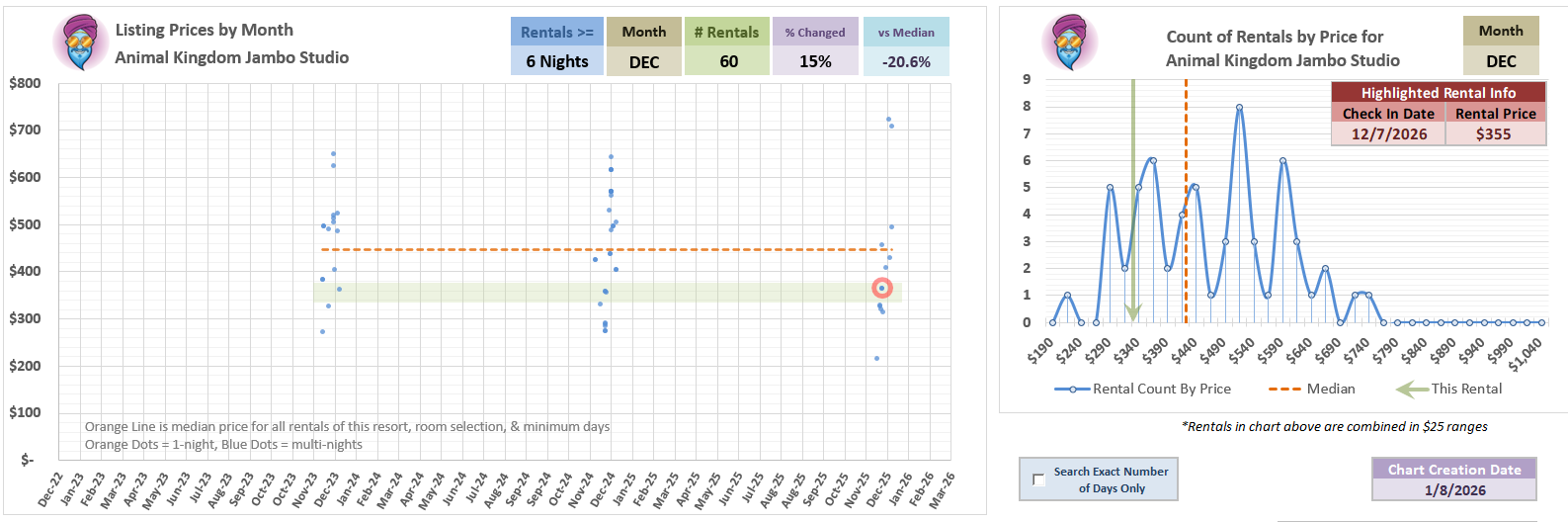Open the DEC month selector in right chart

coord(1500,61)
